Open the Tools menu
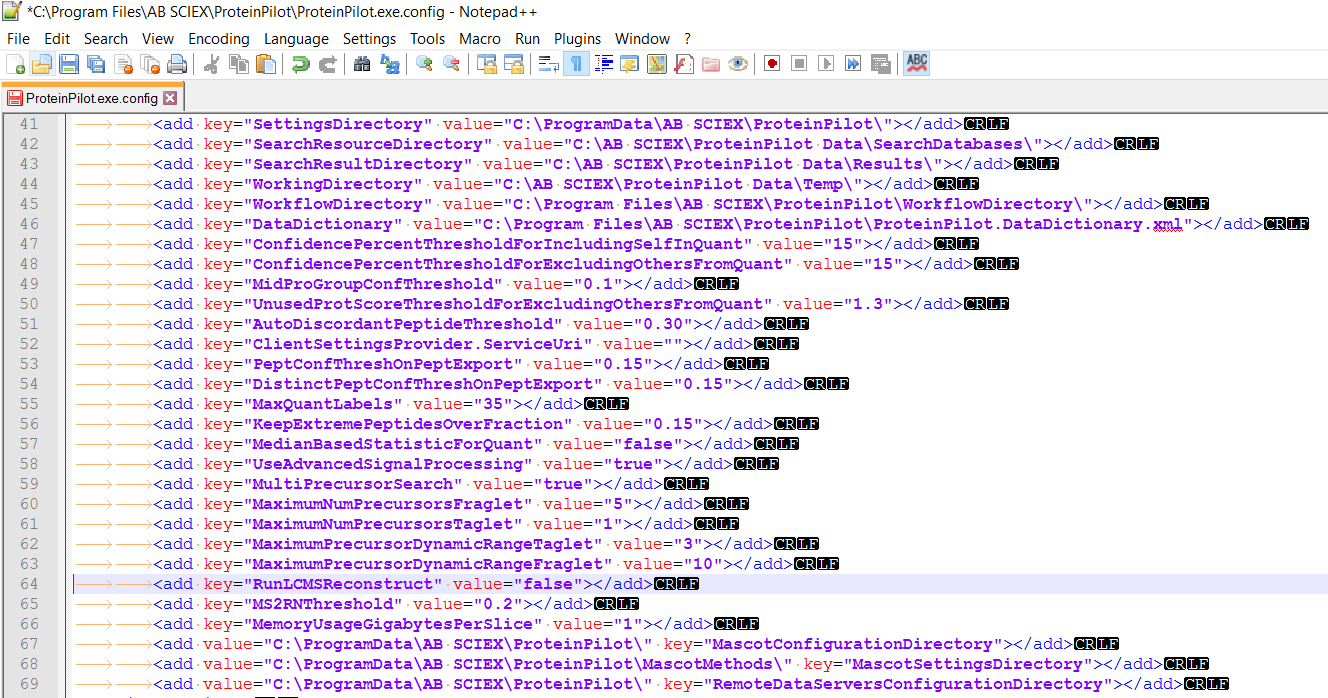Screen dimensions: 1328x698 tap(428, 39)
